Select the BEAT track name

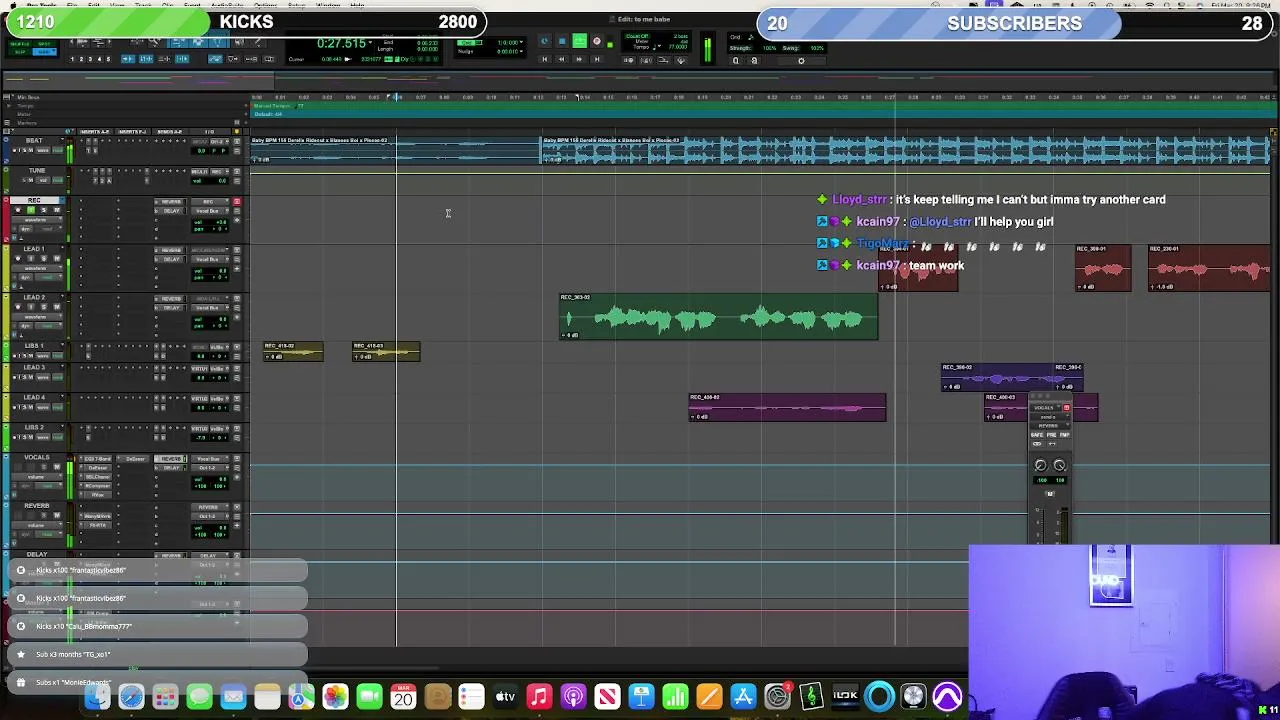34,141
